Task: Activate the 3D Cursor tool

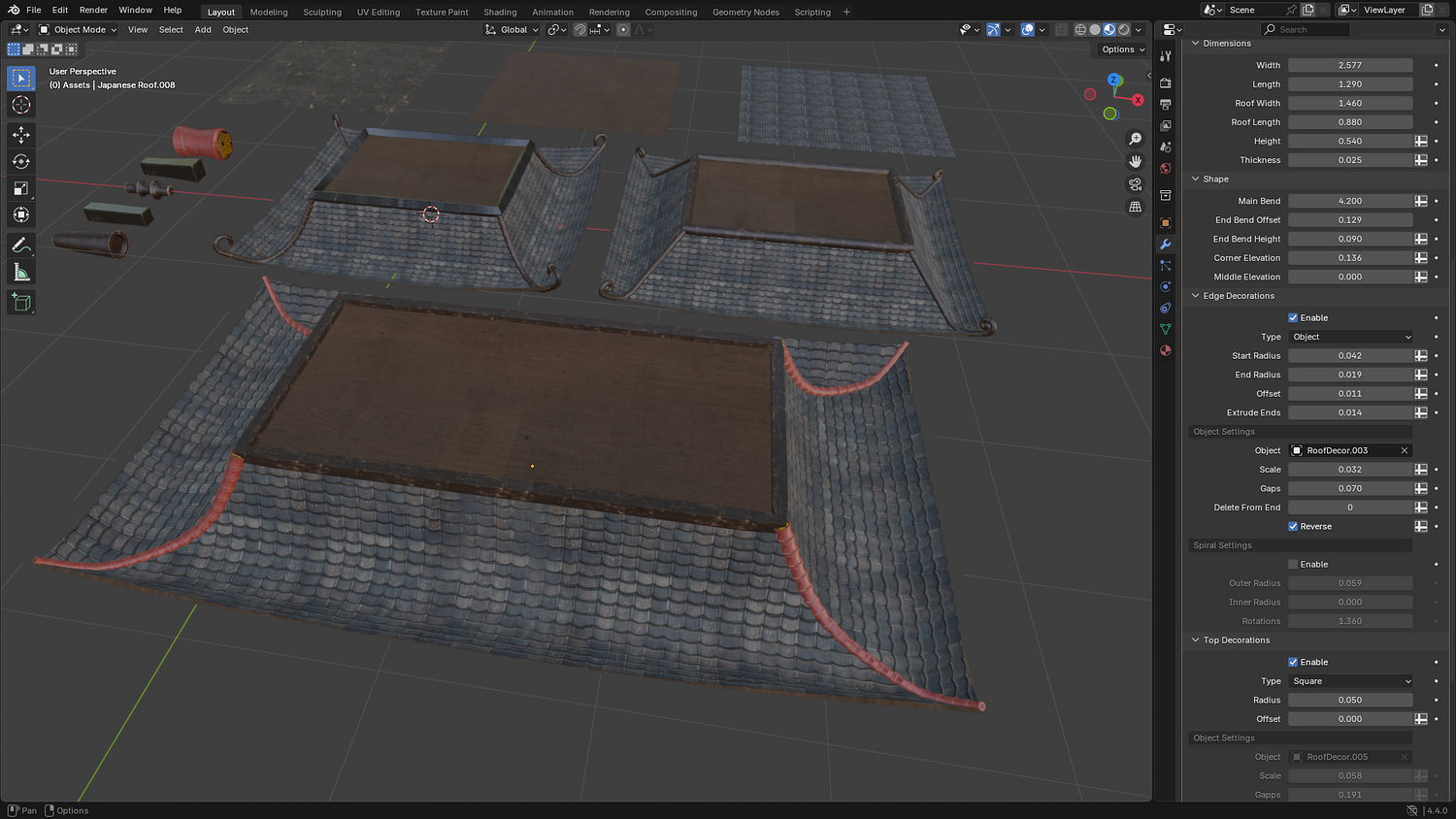Action: click(x=21, y=105)
